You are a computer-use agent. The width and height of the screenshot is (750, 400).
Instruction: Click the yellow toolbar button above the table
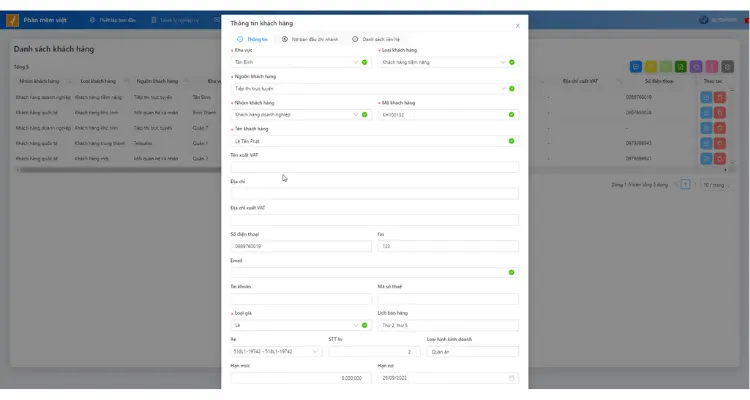tap(651, 67)
